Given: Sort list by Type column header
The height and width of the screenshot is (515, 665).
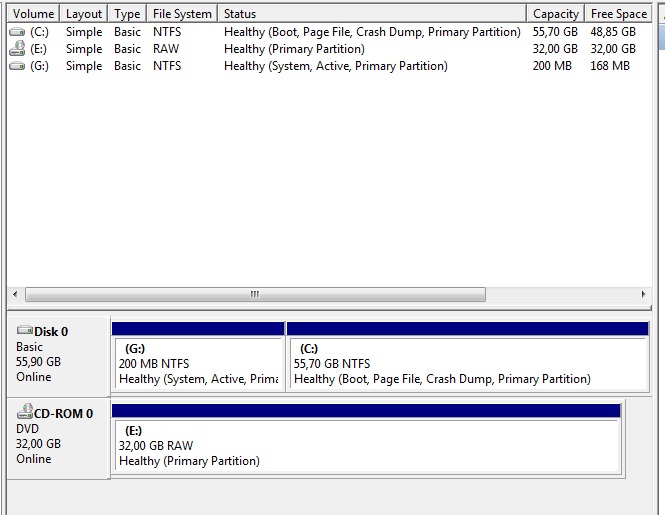Looking at the screenshot, I should [x=127, y=14].
